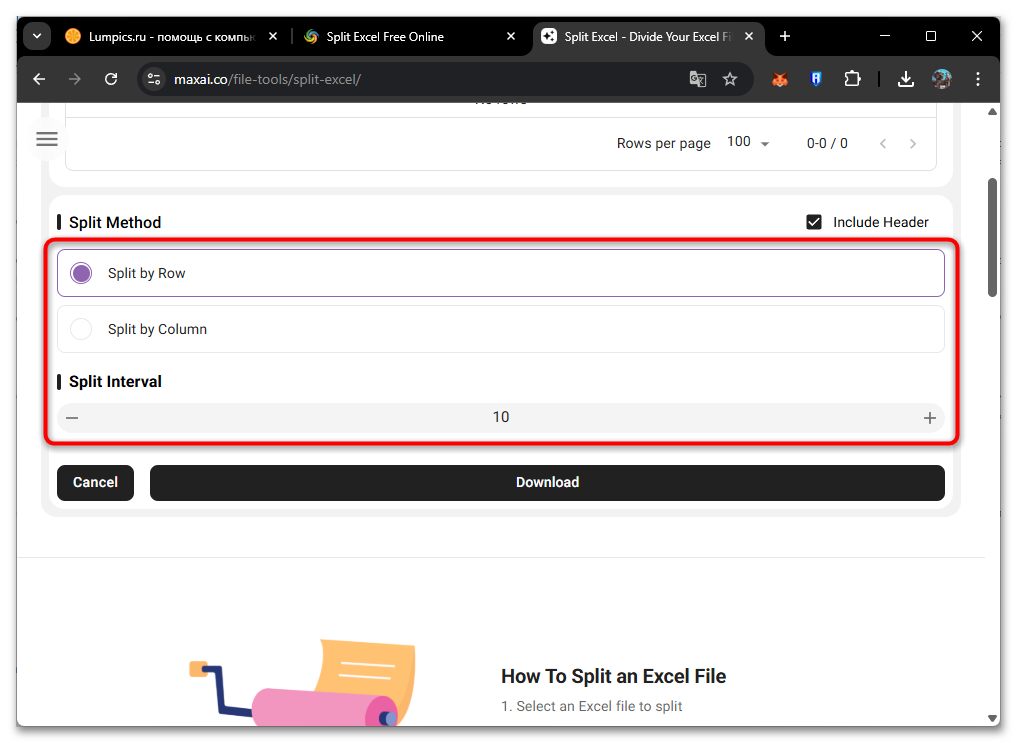Viewport: 1017px width, 743px height.
Task: Go back with the browser back arrow
Action: 39,79
